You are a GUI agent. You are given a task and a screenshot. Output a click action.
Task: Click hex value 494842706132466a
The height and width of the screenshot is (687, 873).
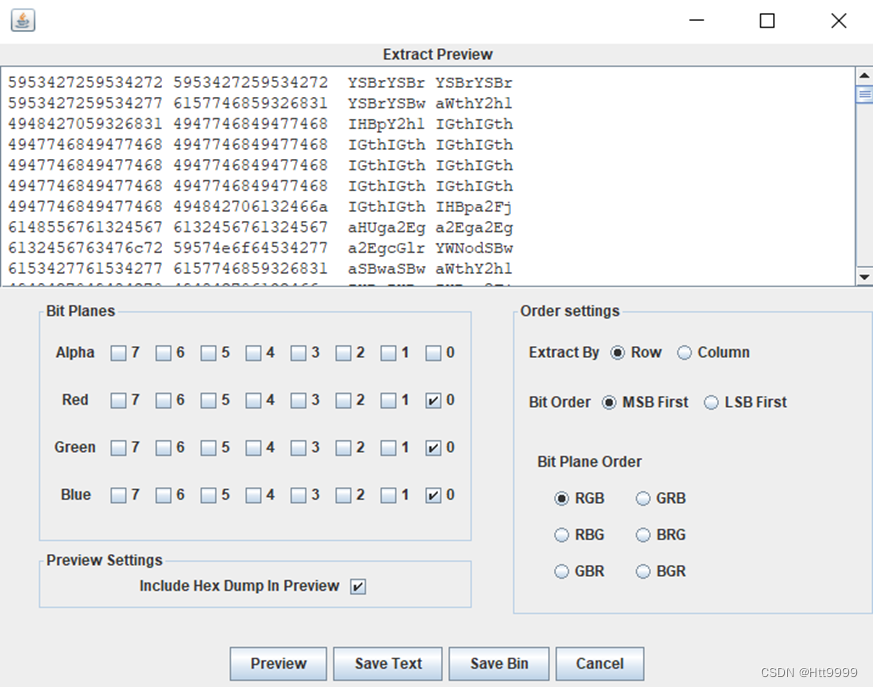click(251, 207)
